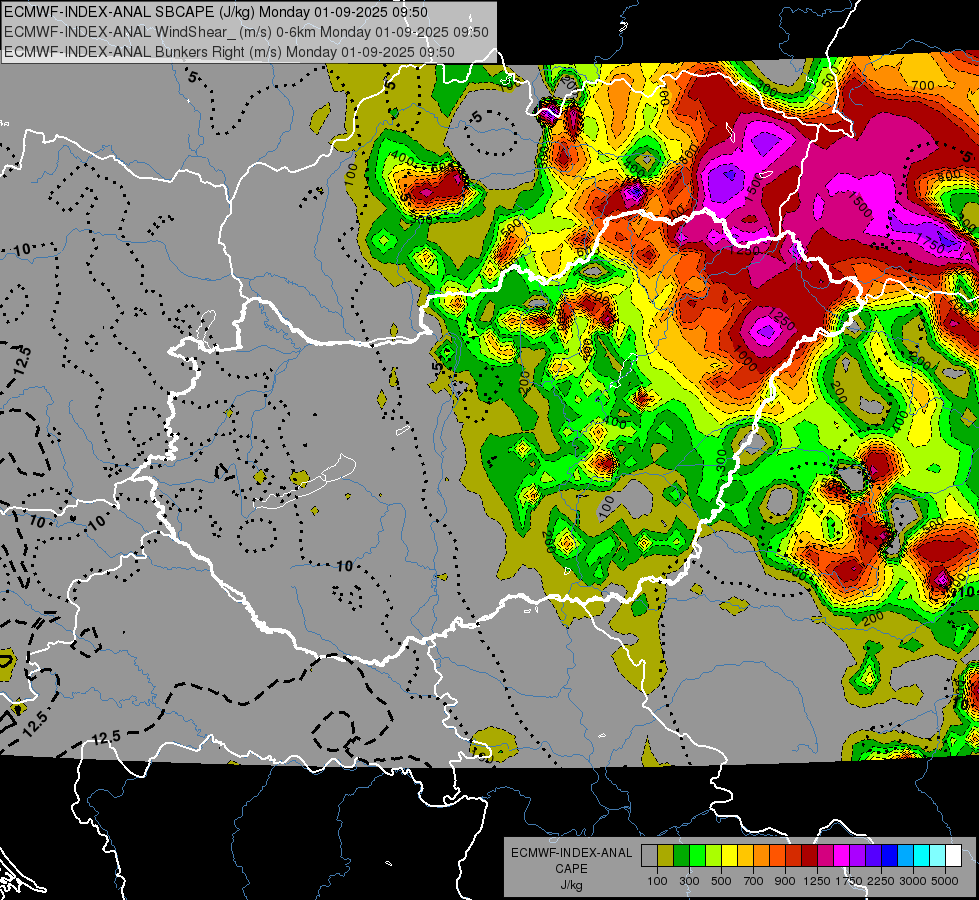Click the Bunkers Right (m/s) title line
The width and height of the screenshot is (979, 900).
point(229,52)
